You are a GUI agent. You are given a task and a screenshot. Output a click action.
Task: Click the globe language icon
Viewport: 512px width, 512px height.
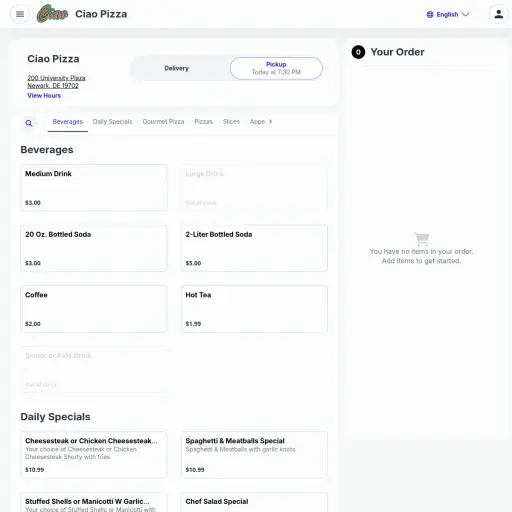(430, 14)
